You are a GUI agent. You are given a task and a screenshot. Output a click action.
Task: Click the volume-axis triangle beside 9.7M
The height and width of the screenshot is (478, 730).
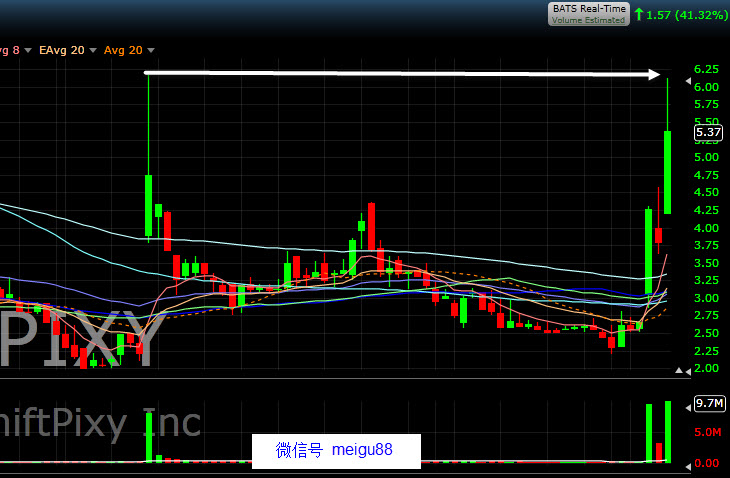tap(688, 408)
